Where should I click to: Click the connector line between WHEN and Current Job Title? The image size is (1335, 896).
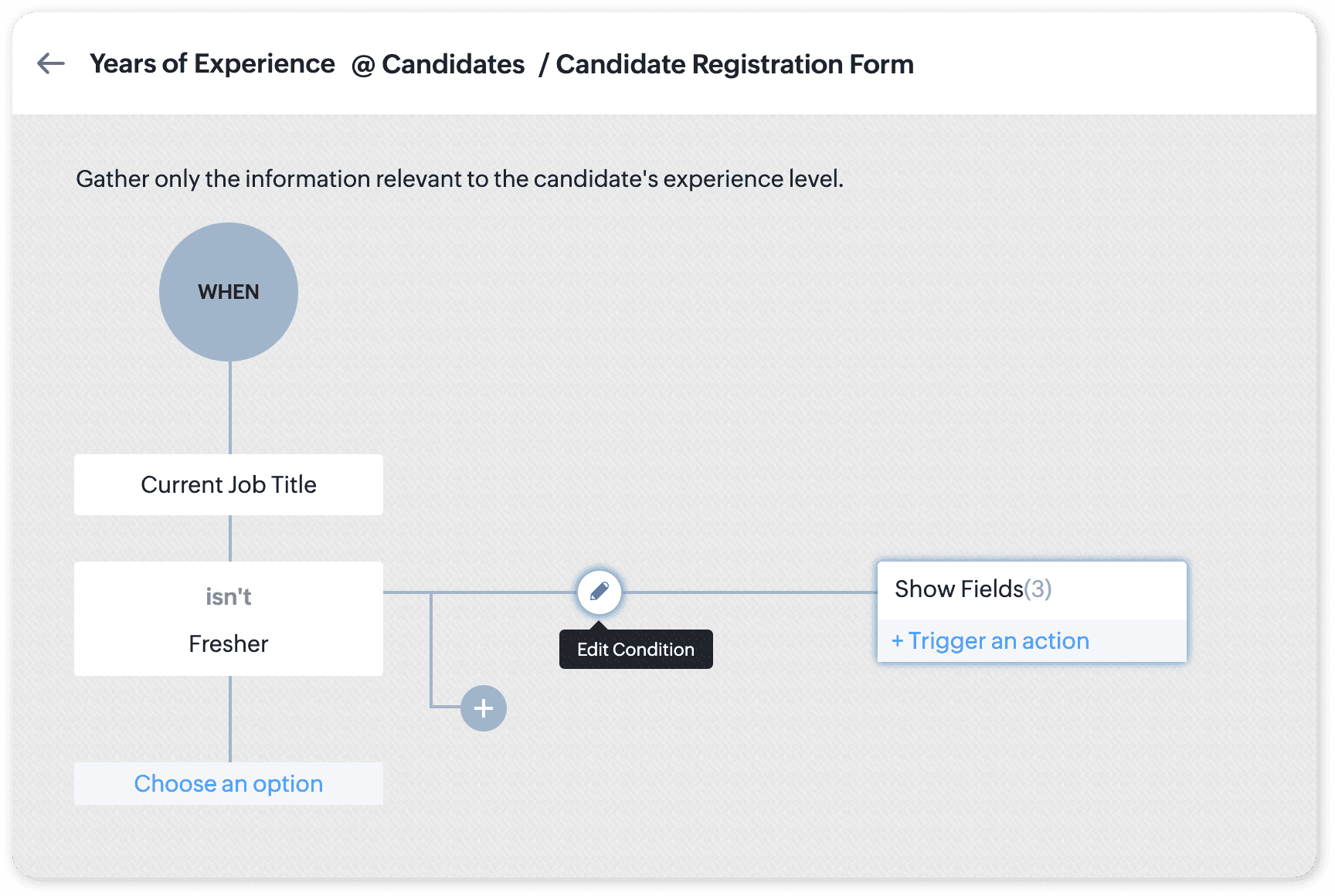coord(230,408)
